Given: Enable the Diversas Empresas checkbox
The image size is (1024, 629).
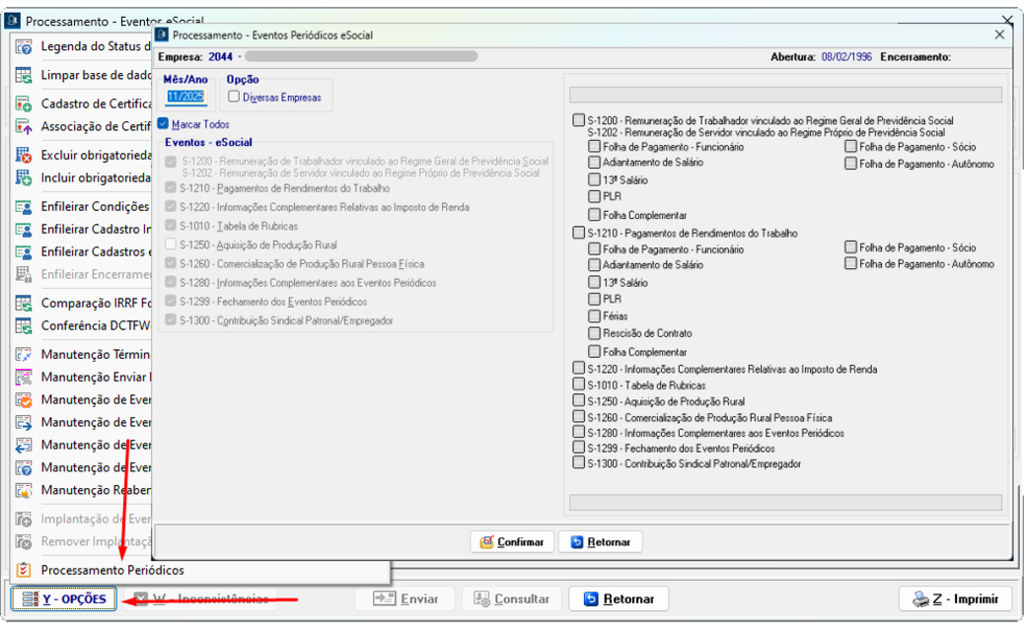Looking at the screenshot, I should (234, 97).
